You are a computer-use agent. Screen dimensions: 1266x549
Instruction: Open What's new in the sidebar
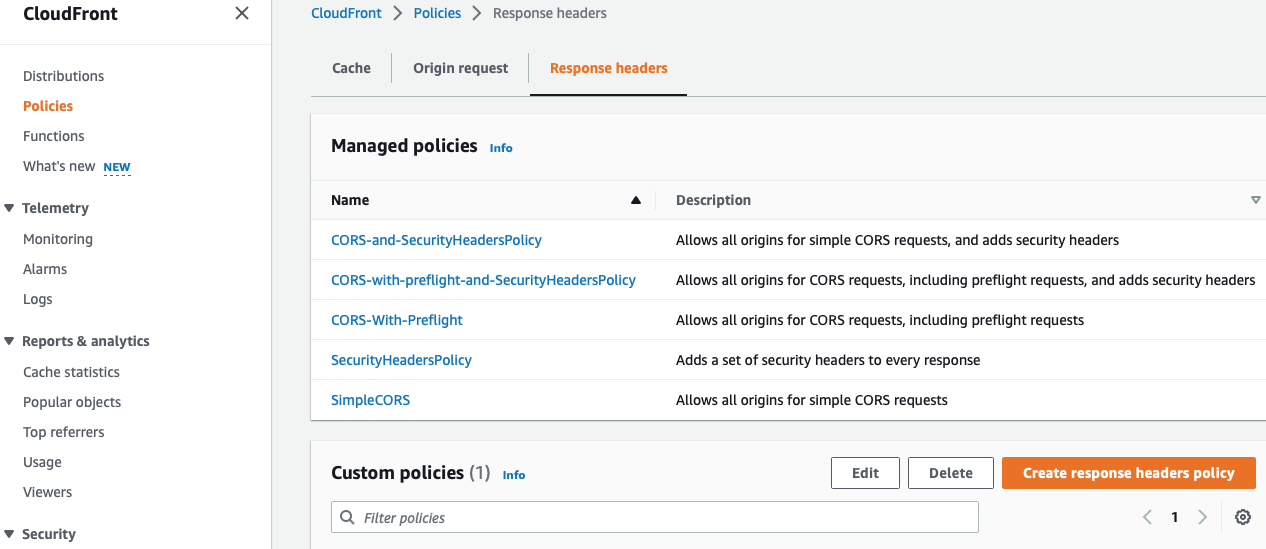[59, 166]
